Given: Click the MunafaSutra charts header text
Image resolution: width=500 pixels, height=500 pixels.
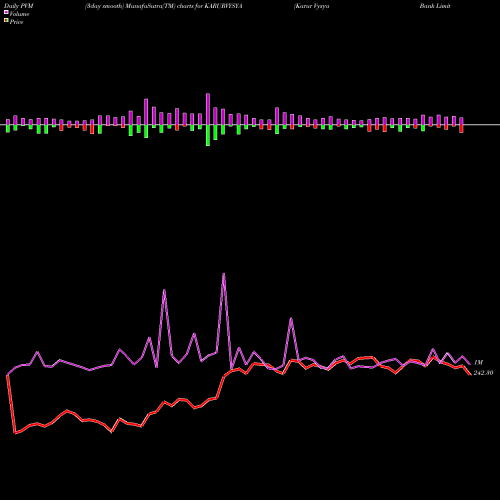Looking at the screenshot, I should 164,6.
